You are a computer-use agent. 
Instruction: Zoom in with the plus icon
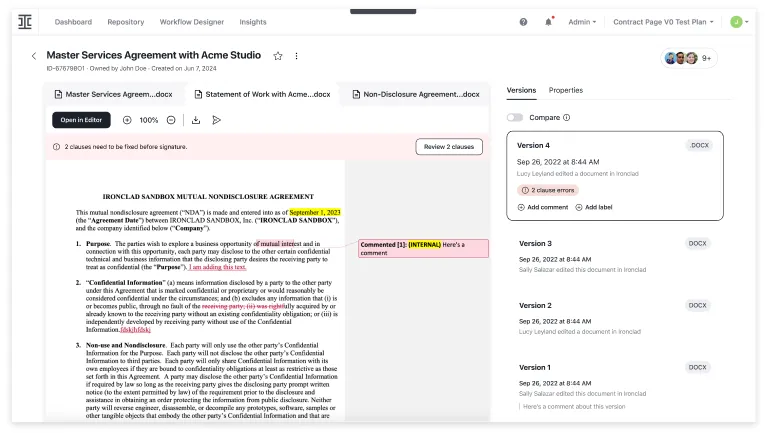(x=127, y=120)
